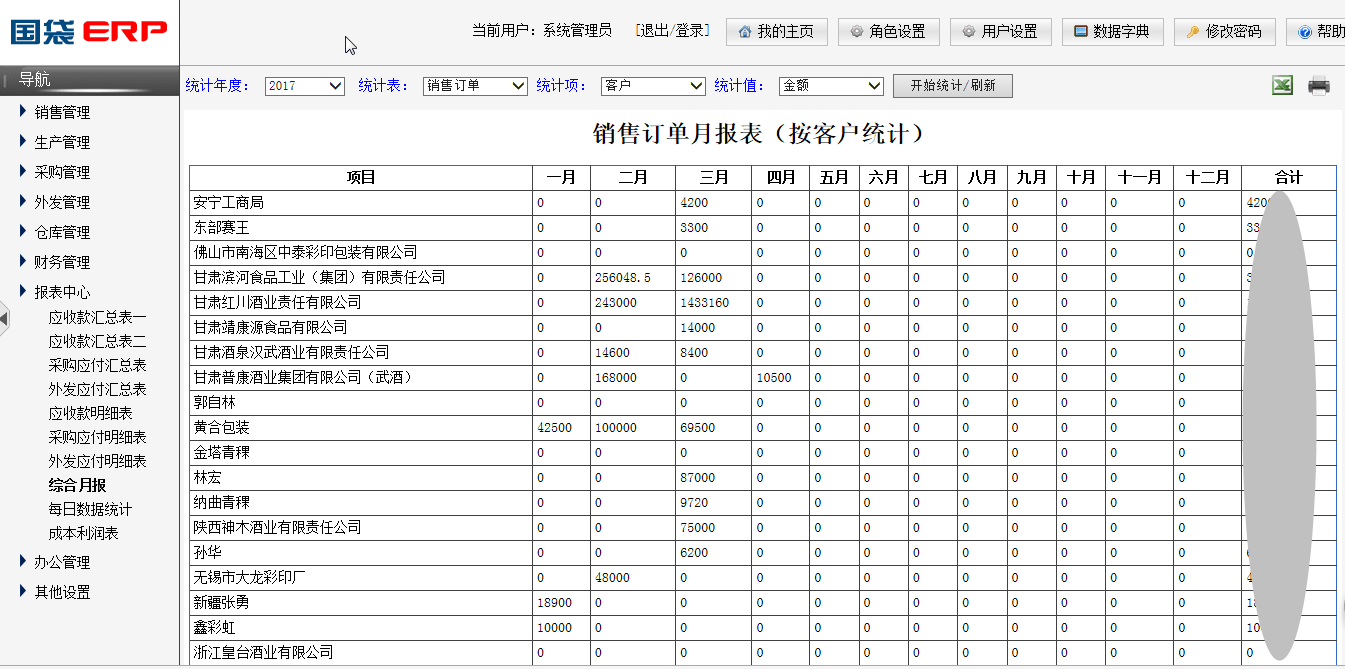Expand 销售管理 in navigation
Screen dimensions: 1345x669
pyautogui.click(x=62, y=112)
